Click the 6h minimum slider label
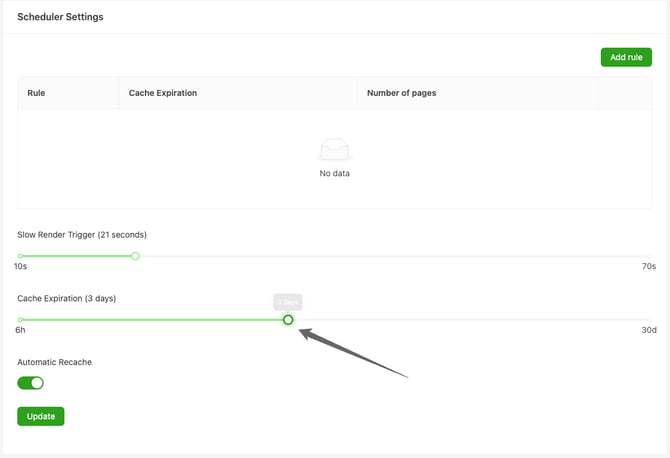The height and width of the screenshot is (458, 670). 20,330
